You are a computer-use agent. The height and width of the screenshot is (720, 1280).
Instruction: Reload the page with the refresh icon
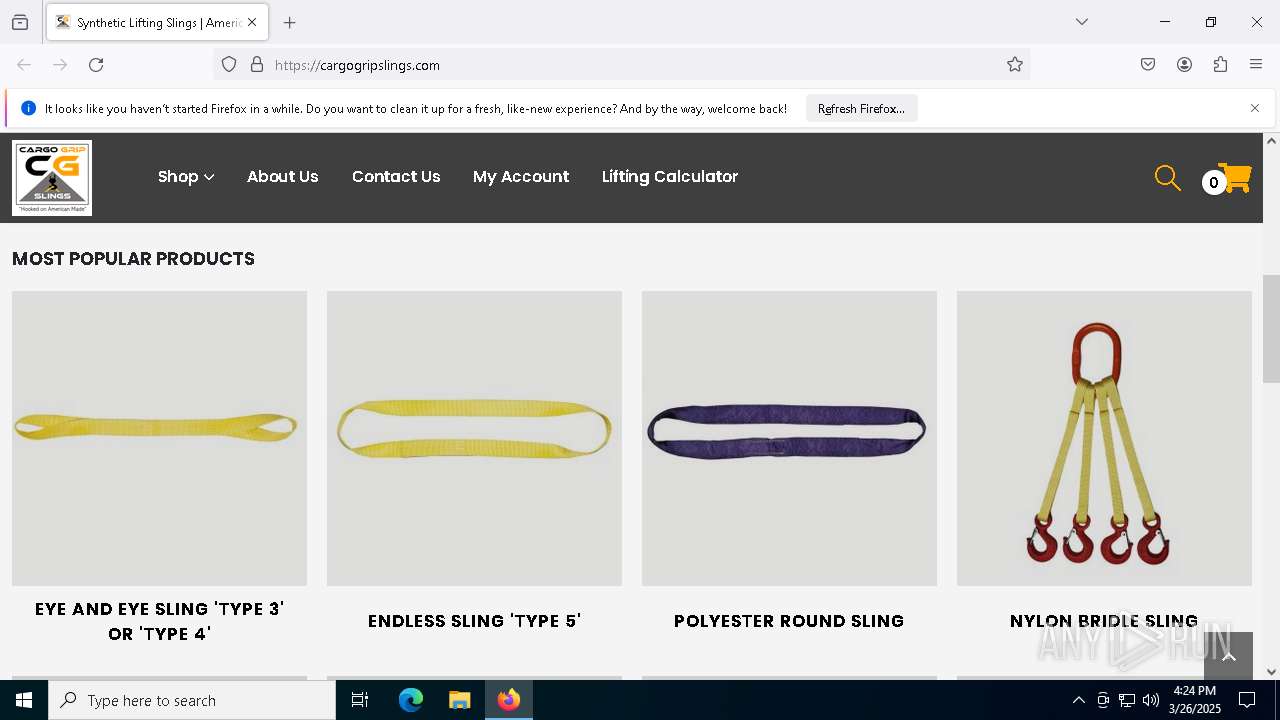click(x=96, y=65)
